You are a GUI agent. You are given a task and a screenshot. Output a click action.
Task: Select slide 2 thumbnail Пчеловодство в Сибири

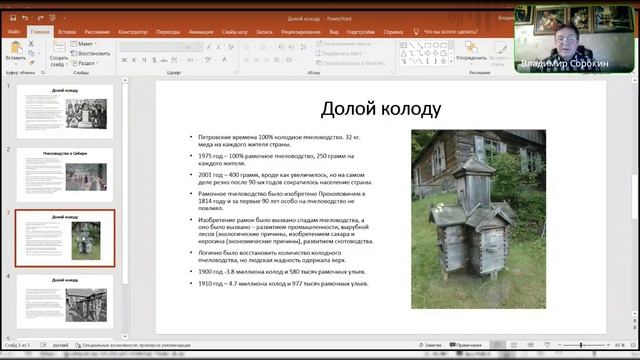[x=65, y=175]
